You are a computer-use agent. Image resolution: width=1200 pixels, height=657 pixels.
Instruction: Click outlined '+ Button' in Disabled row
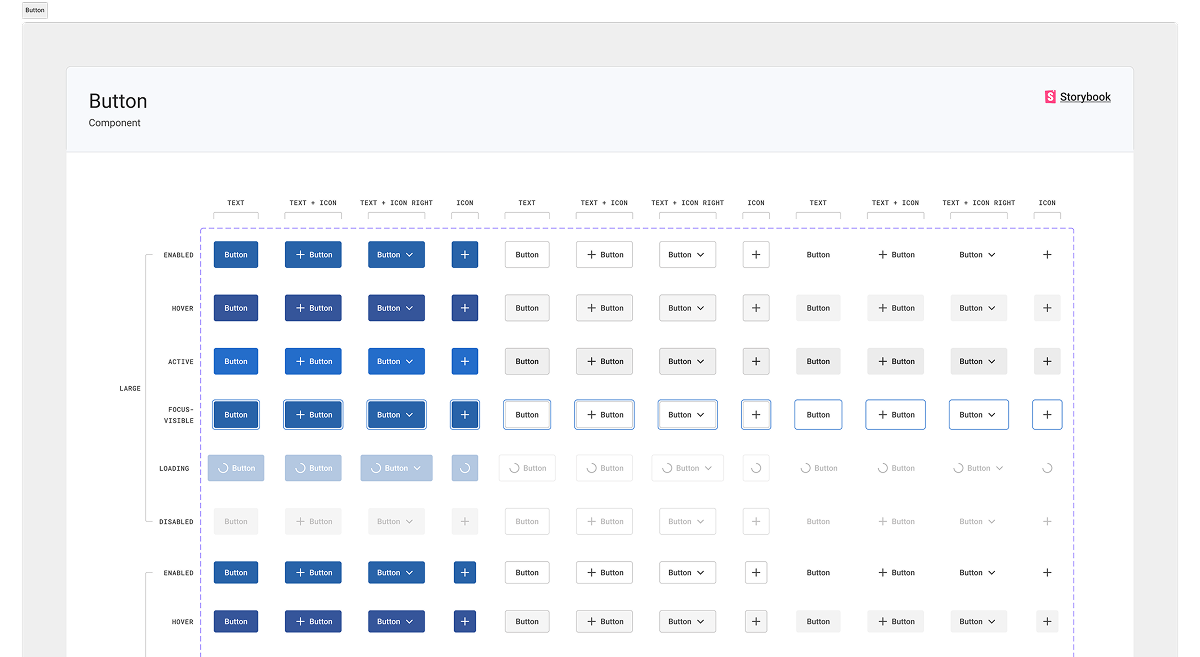[x=604, y=521]
